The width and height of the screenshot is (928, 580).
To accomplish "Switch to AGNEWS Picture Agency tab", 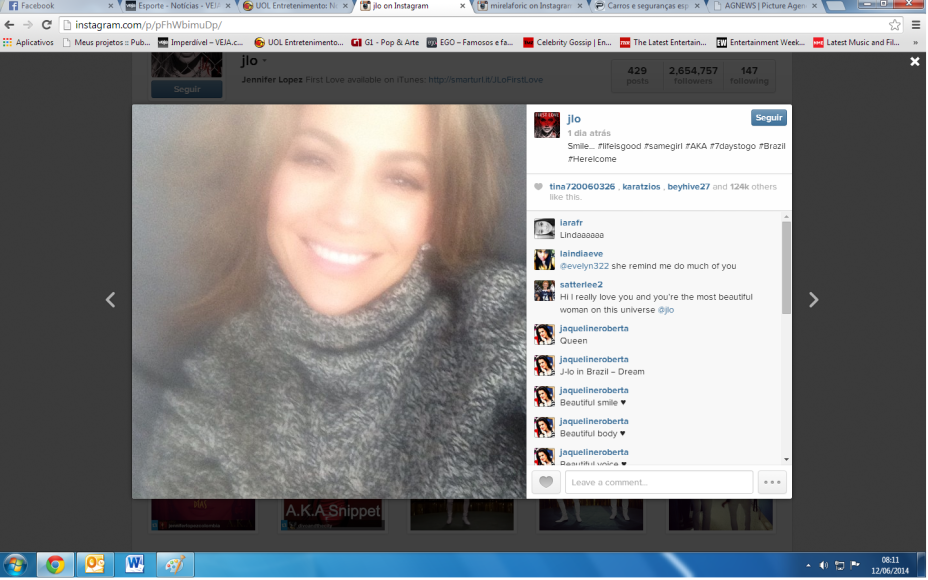I will point(765,7).
